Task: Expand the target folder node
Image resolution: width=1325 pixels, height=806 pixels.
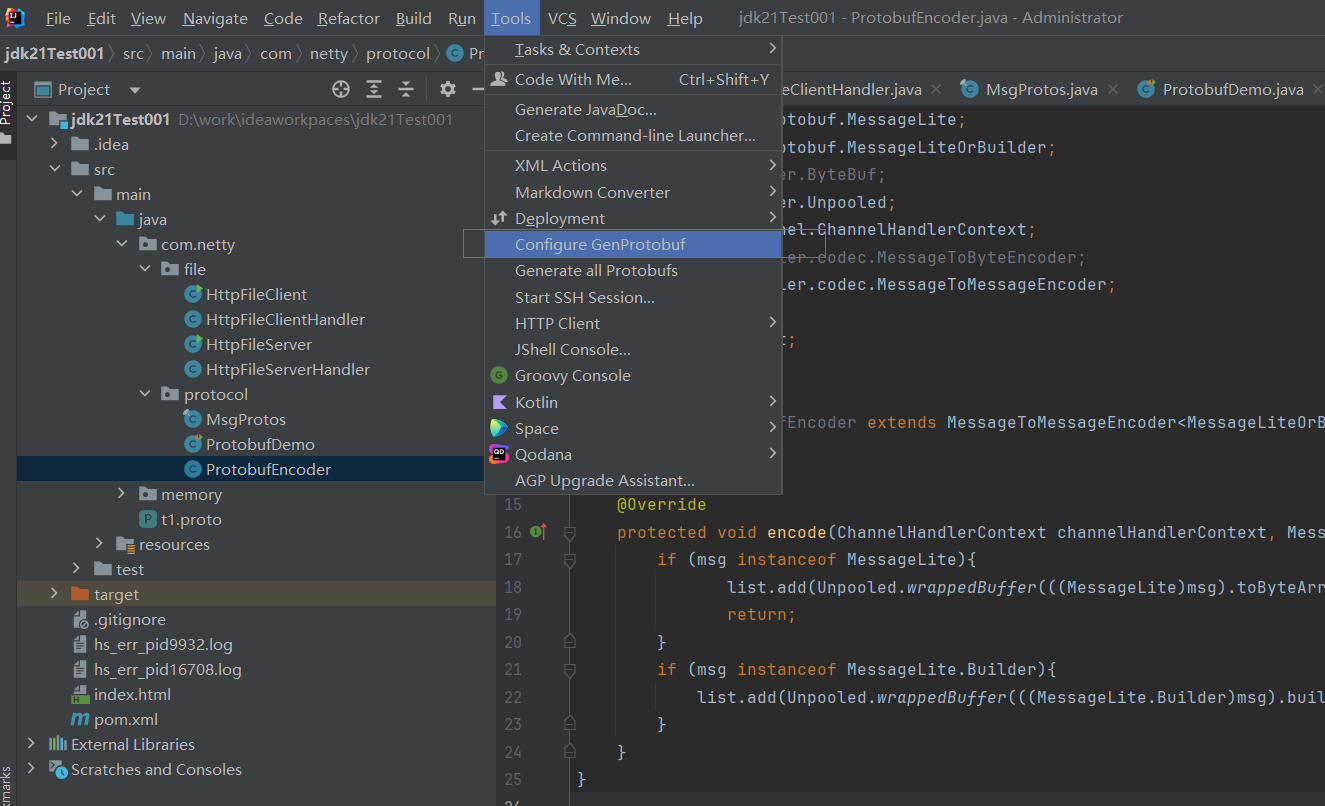Action: tap(55, 594)
